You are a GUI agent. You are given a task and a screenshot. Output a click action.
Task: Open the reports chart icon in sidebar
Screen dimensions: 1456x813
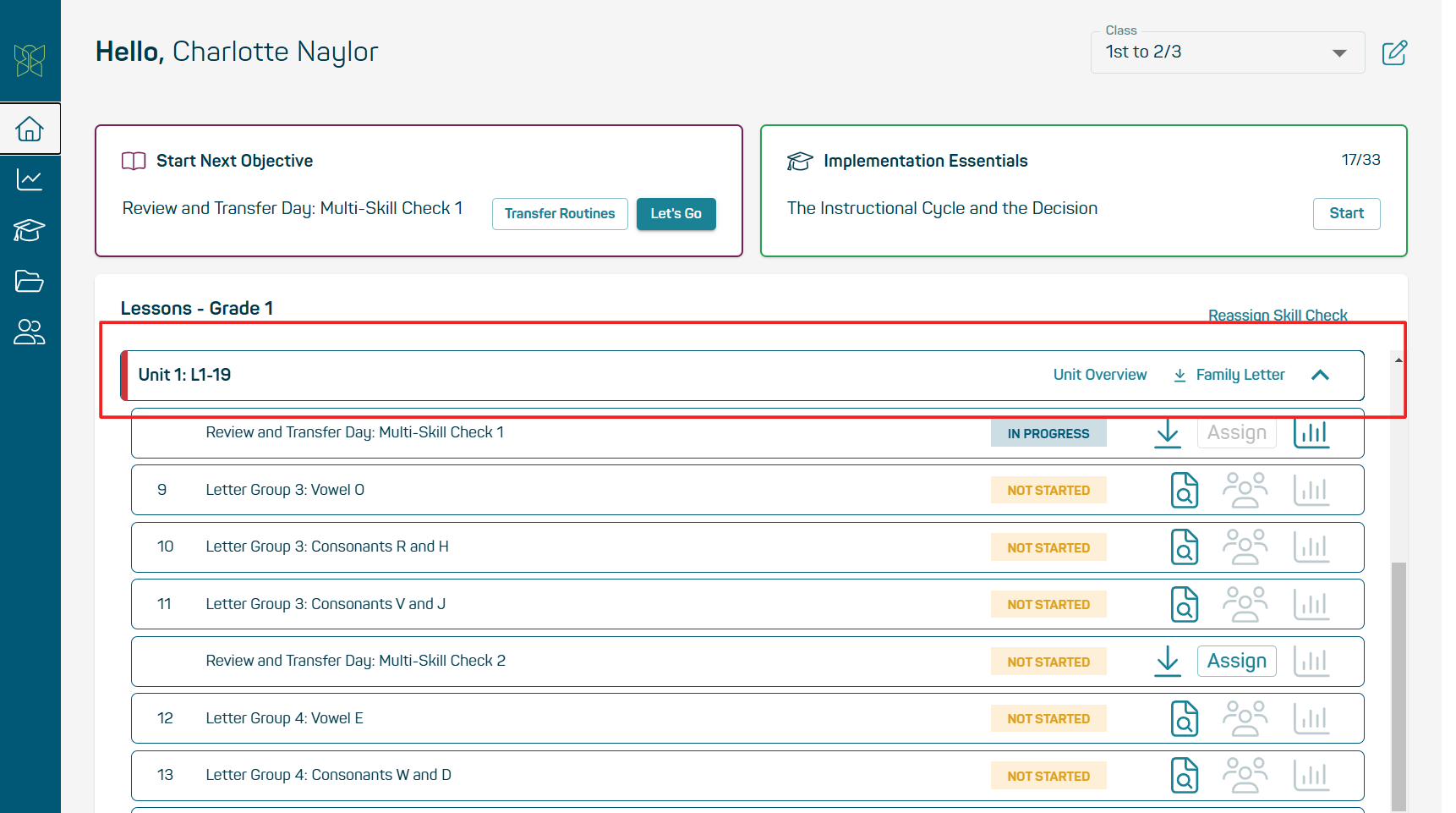tap(30, 179)
